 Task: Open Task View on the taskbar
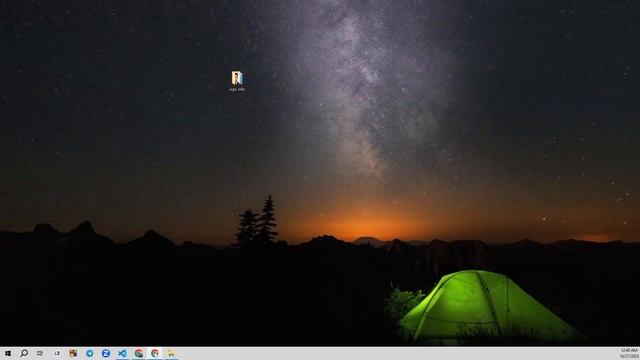coord(40,353)
